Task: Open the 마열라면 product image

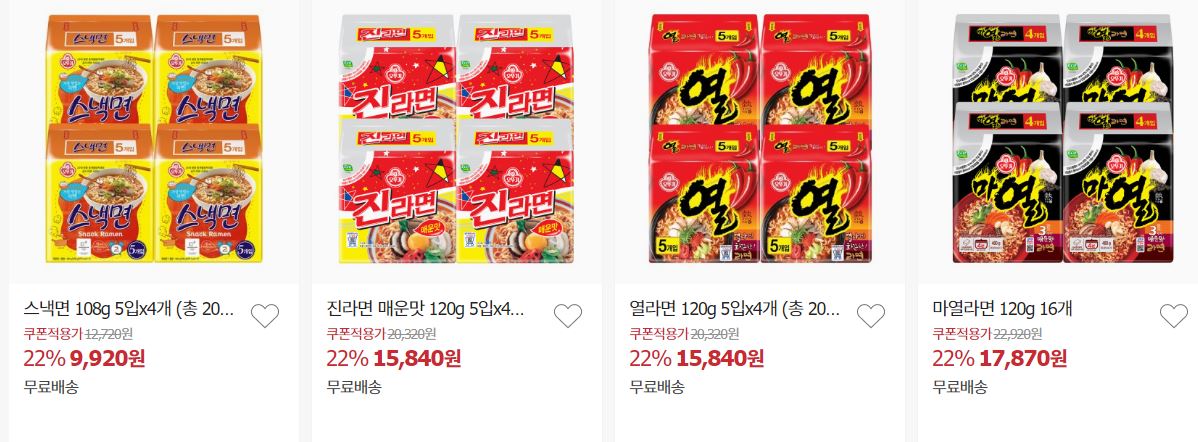Action: pyautogui.click(x=1063, y=138)
